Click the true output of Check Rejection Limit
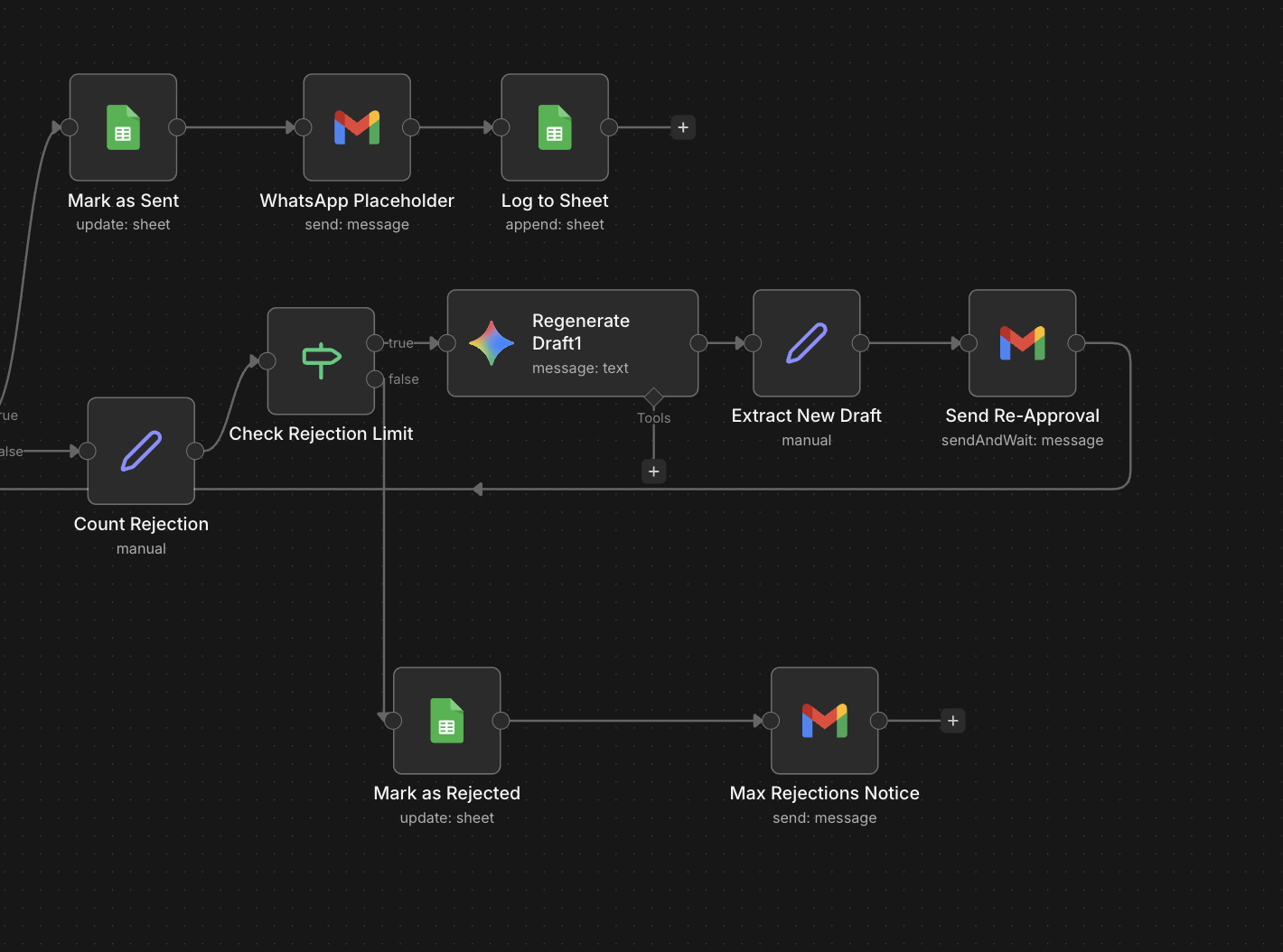The width and height of the screenshot is (1283, 952). (375, 343)
